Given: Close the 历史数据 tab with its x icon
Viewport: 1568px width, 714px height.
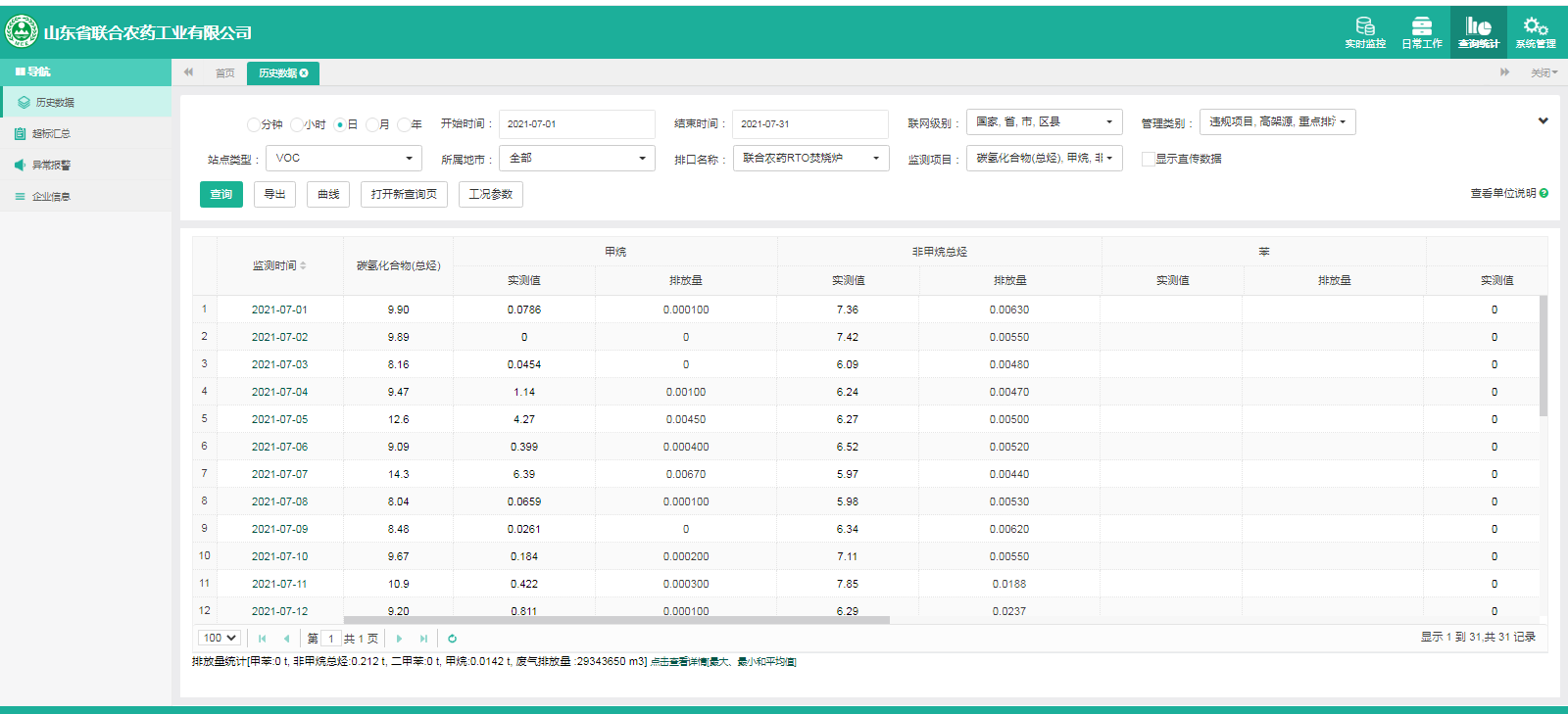Looking at the screenshot, I should click(x=304, y=73).
